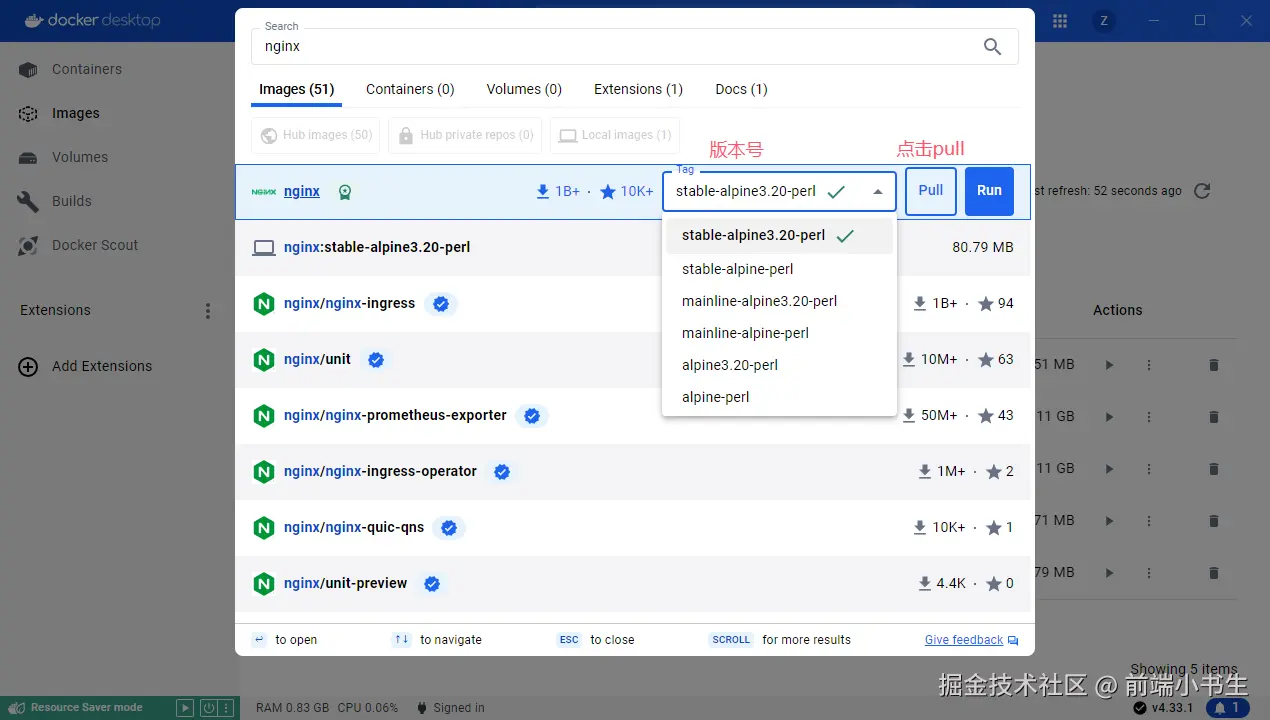
Task: Click verified publisher badge next to nginx/unit
Action: [x=376, y=360]
